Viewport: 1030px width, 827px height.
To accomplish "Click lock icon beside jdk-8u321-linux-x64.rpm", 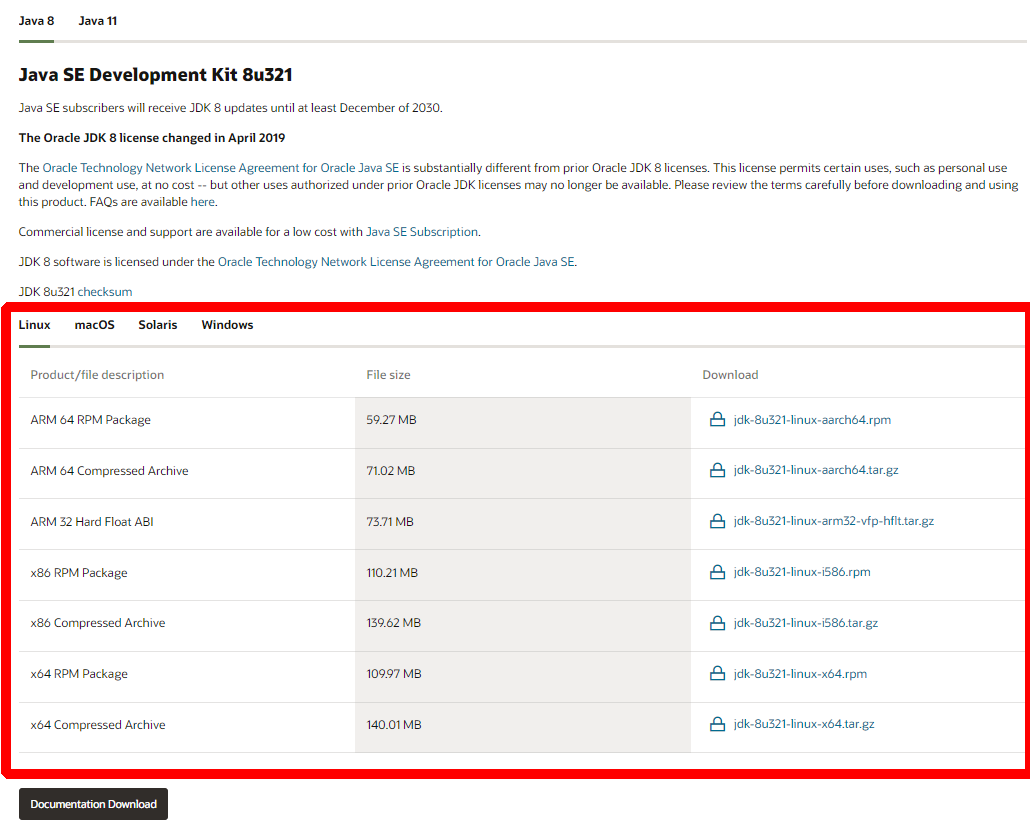I will 717,673.
